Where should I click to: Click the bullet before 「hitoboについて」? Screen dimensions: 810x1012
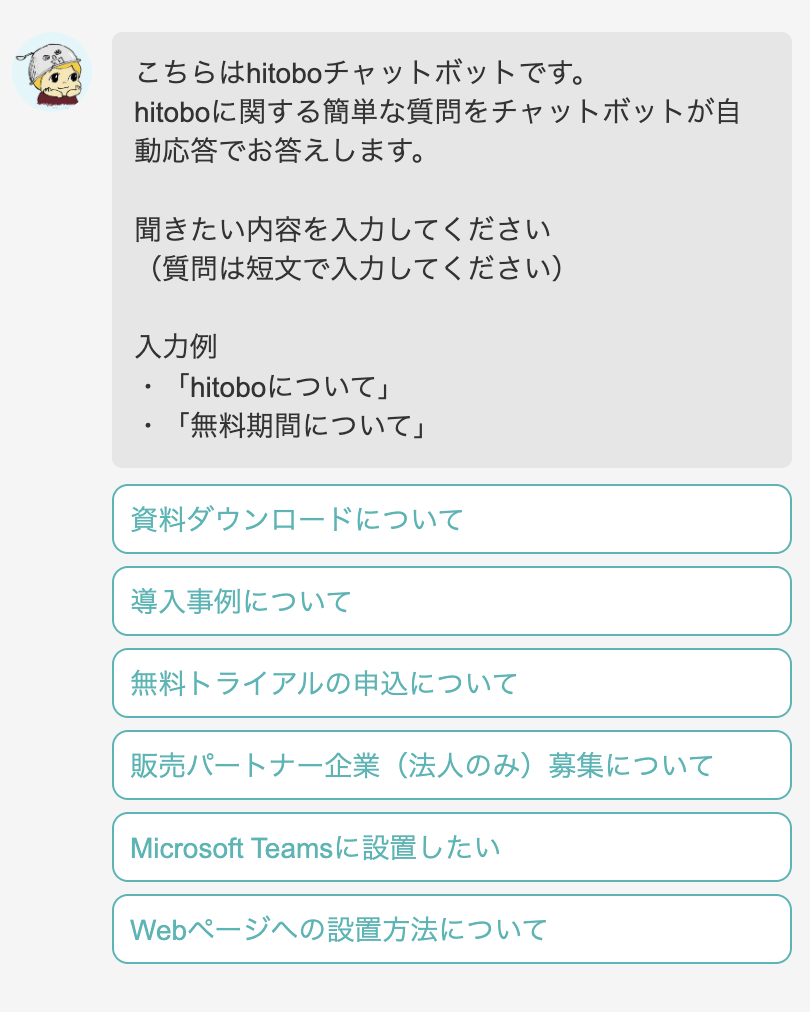coord(148,387)
